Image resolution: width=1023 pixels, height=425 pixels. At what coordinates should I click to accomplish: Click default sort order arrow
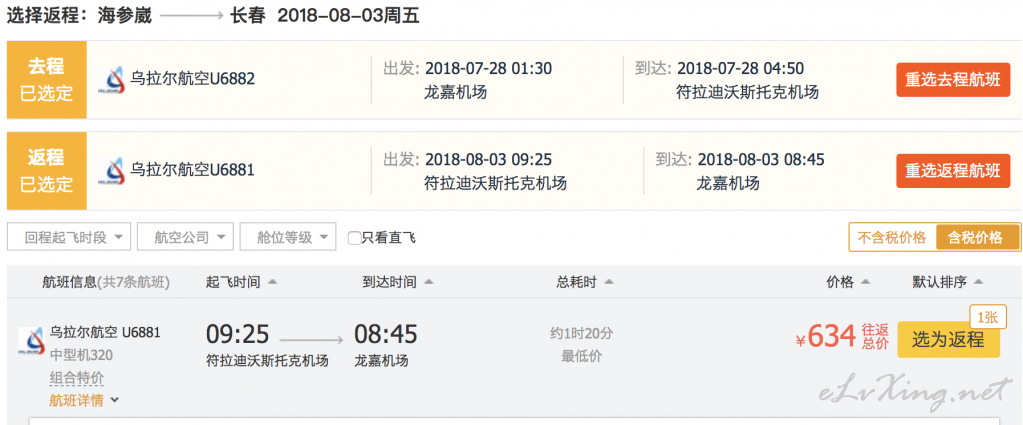click(978, 282)
